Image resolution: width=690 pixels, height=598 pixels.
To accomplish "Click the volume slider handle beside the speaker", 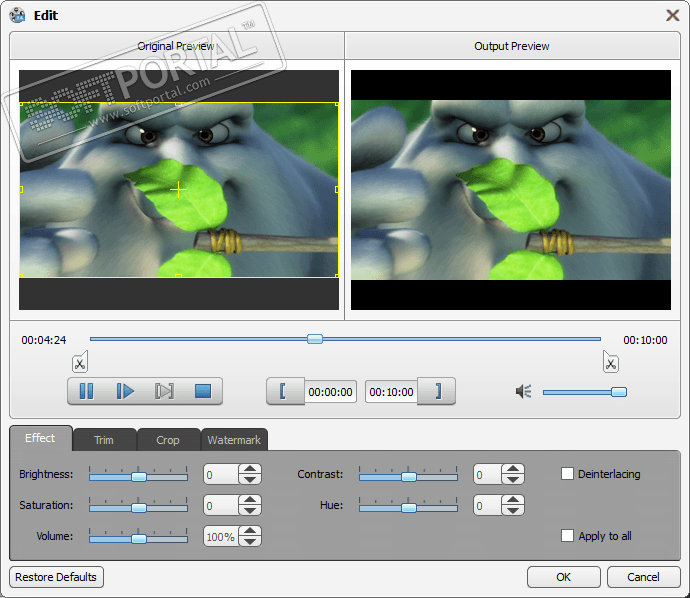I will [x=619, y=392].
